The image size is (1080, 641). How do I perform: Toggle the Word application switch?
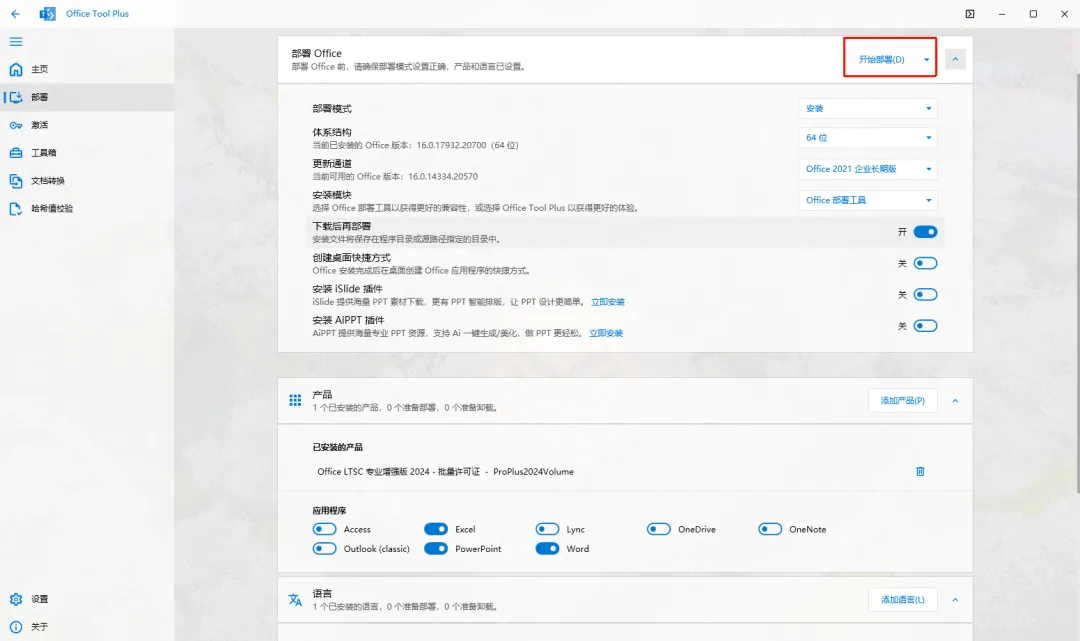(548, 549)
